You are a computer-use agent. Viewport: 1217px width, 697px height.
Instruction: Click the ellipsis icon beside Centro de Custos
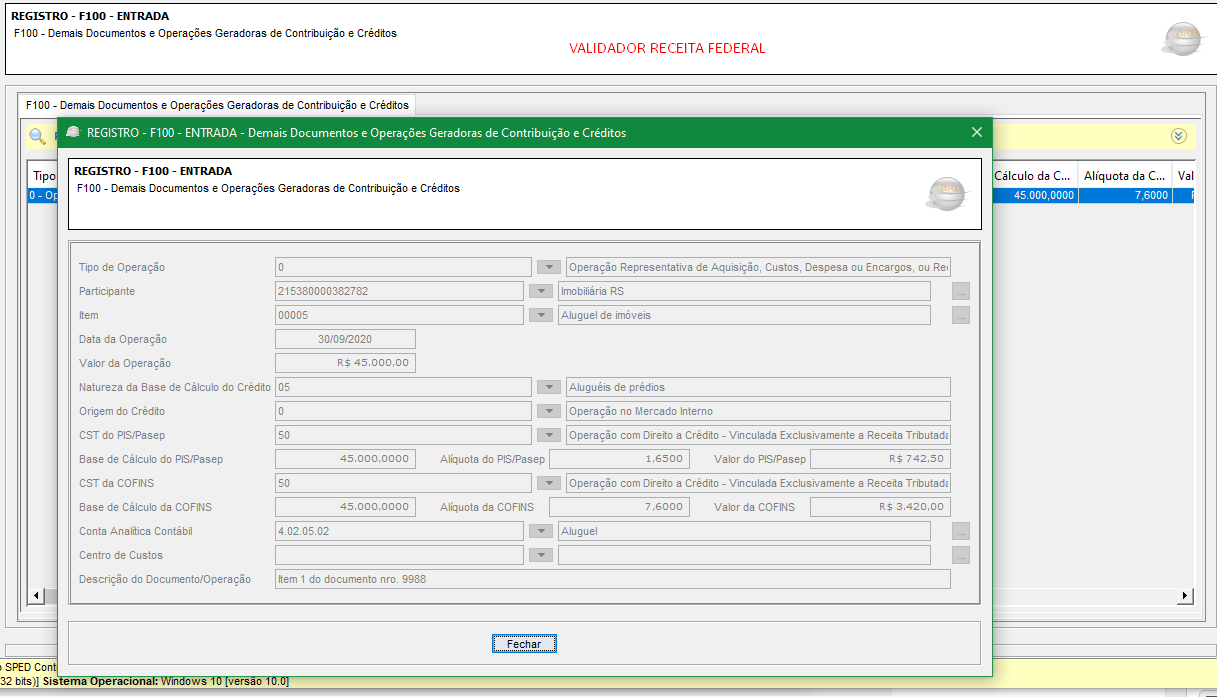[x=960, y=554]
